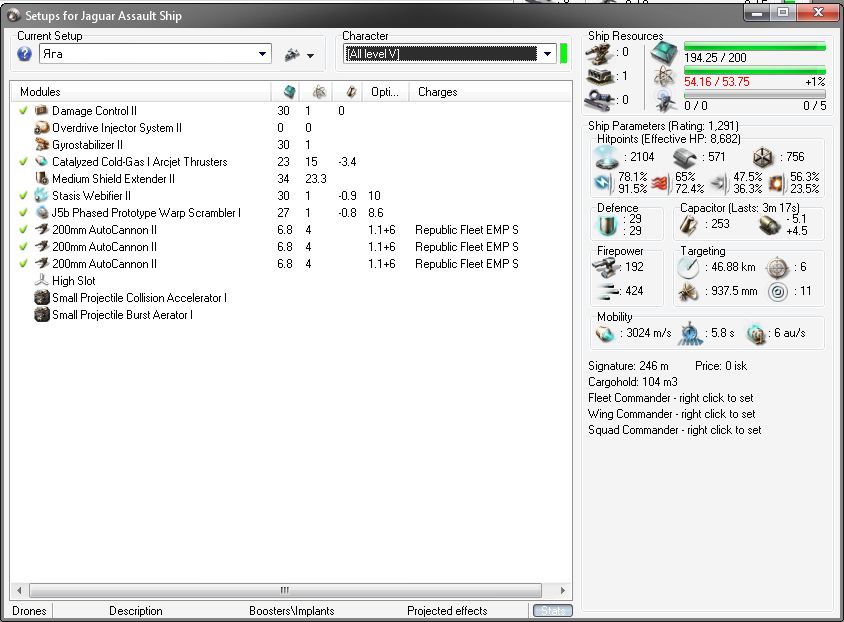This screenshot has height=622, width=844.
Task: Click the horizontal scrollbar left arrow
Action: tap(19, 590)
